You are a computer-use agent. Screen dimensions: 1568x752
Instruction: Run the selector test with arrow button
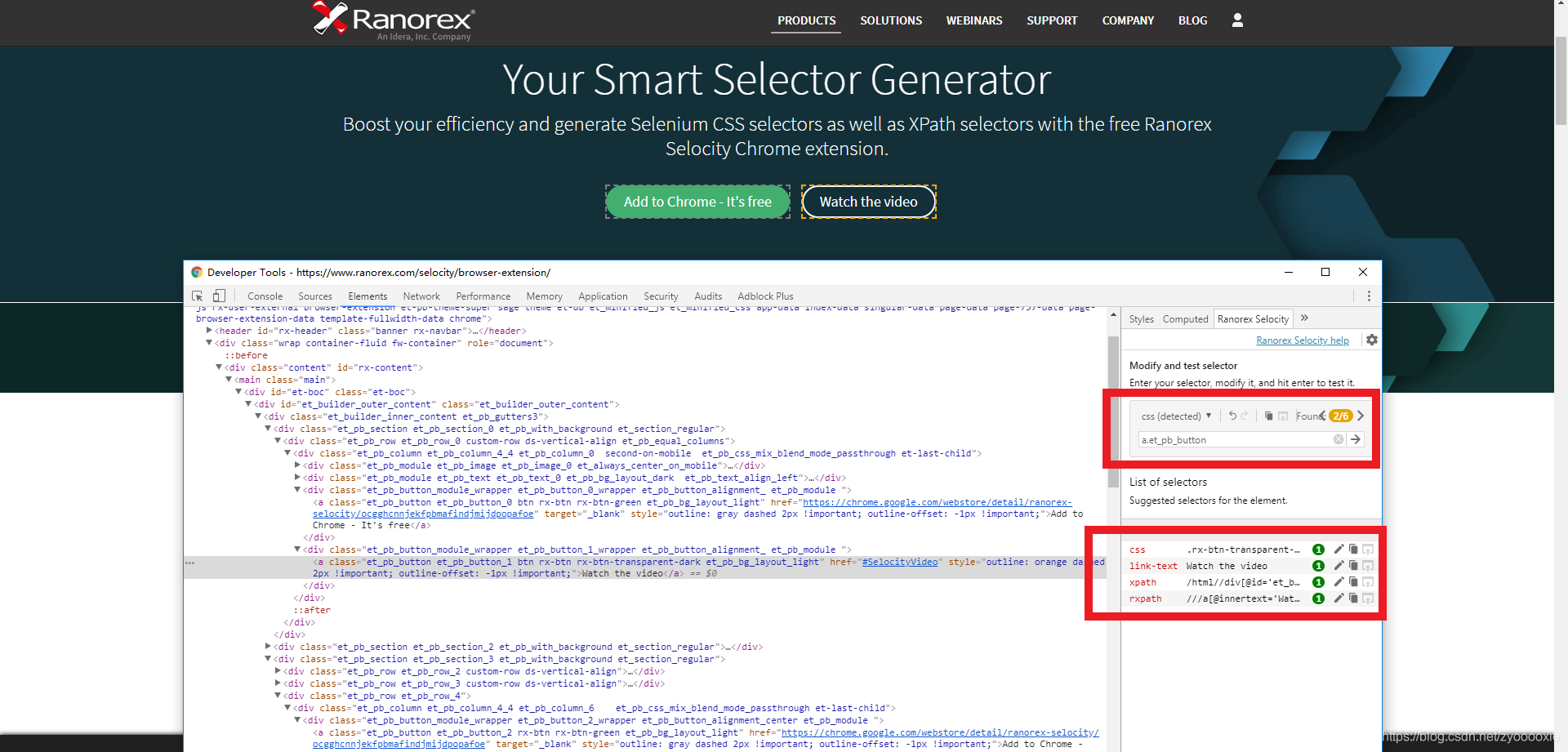[1356, 439]
